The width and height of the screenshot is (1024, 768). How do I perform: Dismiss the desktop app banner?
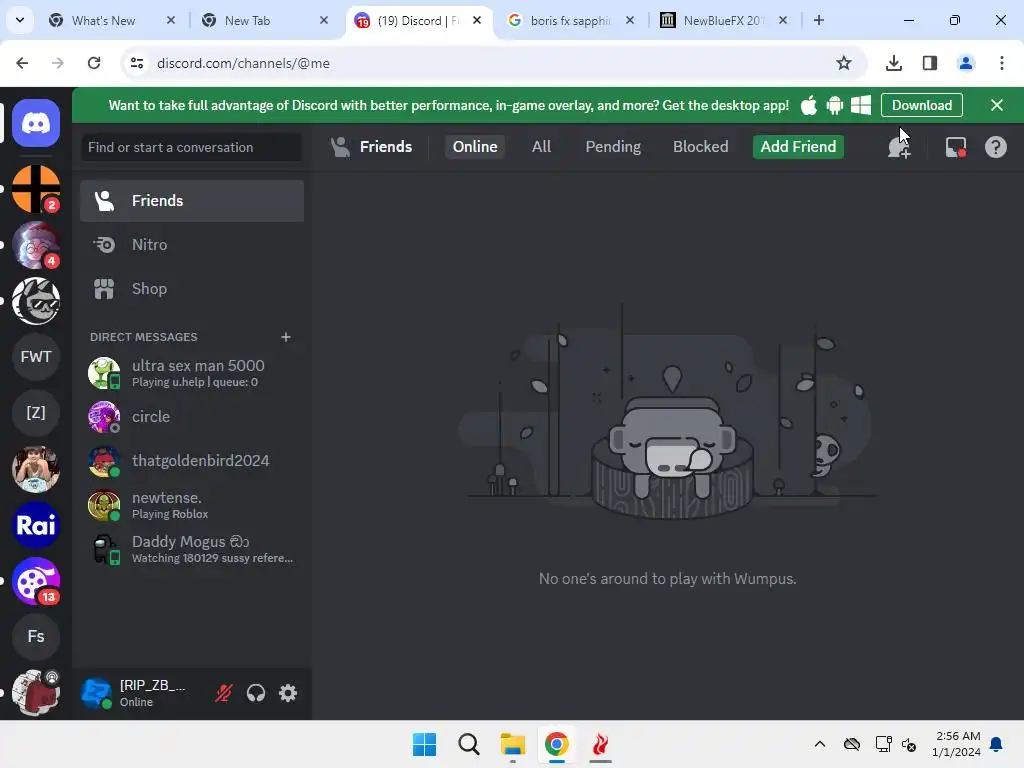click(x=997, y=105)
